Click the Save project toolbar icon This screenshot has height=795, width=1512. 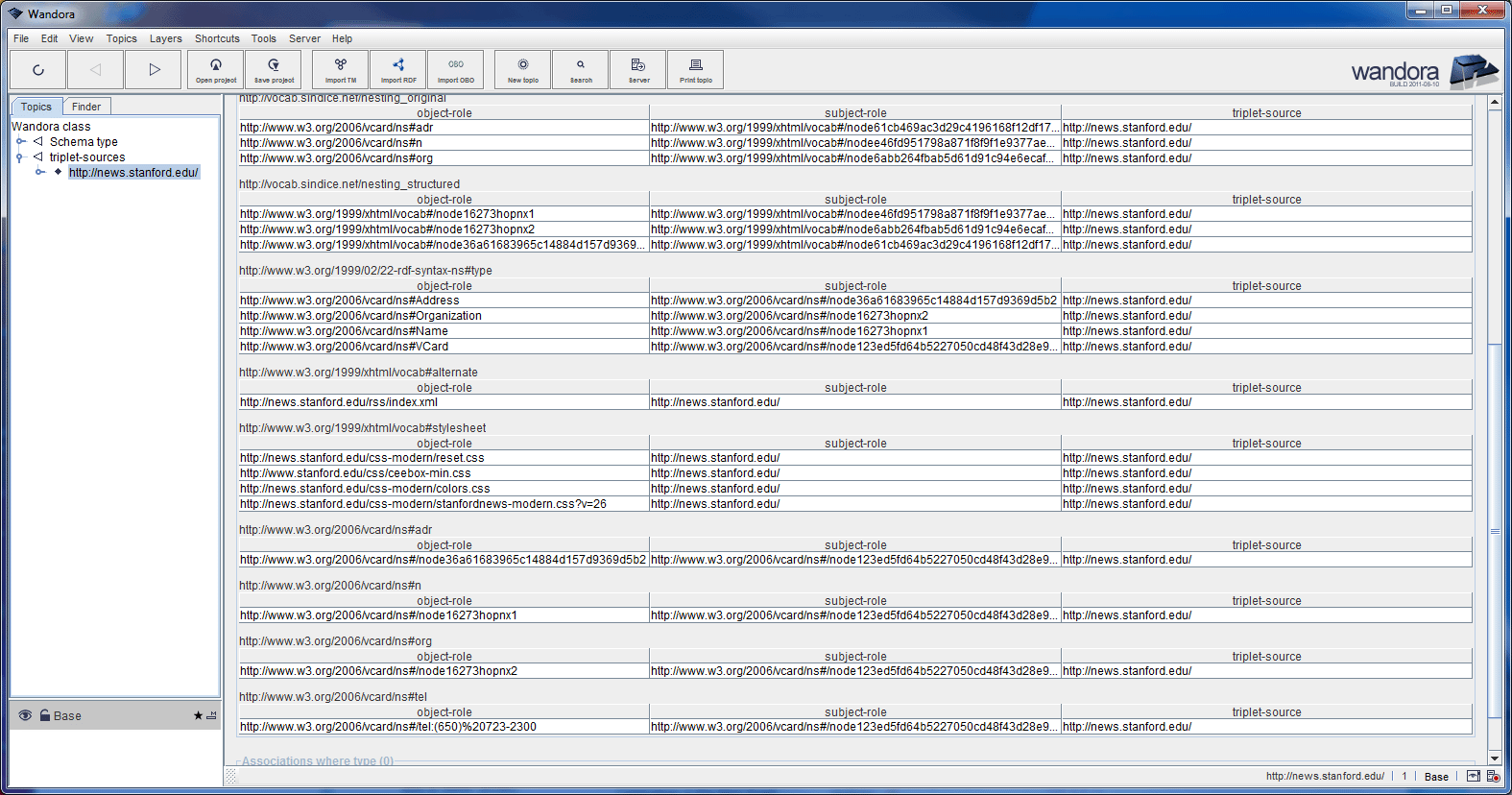pos(274,69)
